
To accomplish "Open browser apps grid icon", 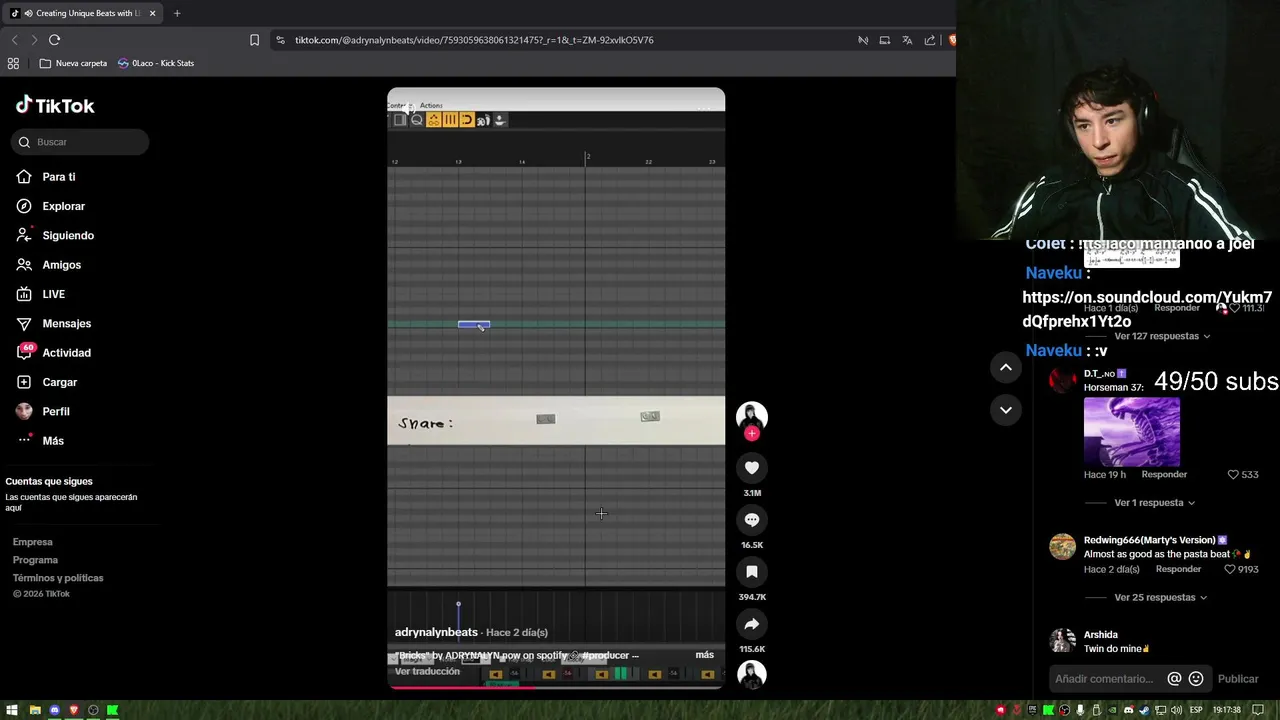I will [13, 63].
